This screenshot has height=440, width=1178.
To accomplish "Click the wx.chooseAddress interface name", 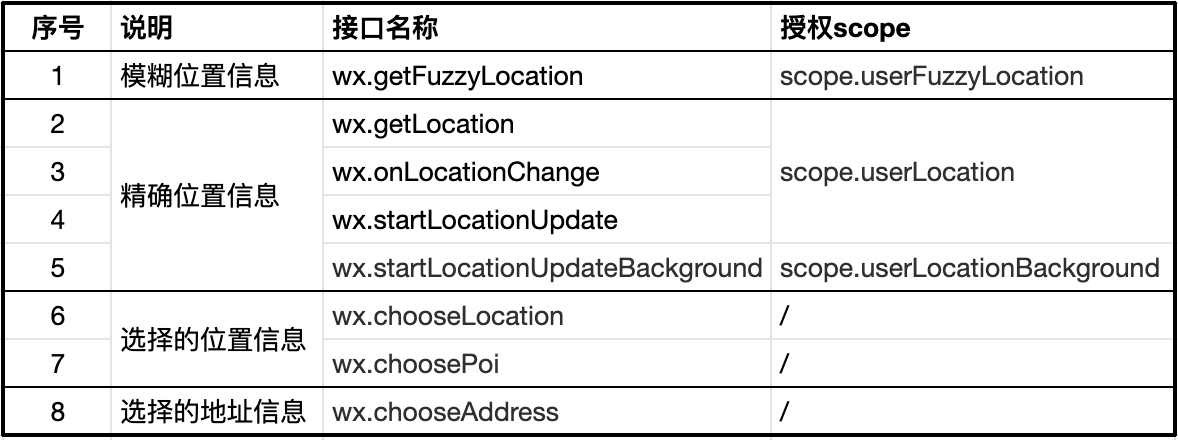I will tap(445, 412).
